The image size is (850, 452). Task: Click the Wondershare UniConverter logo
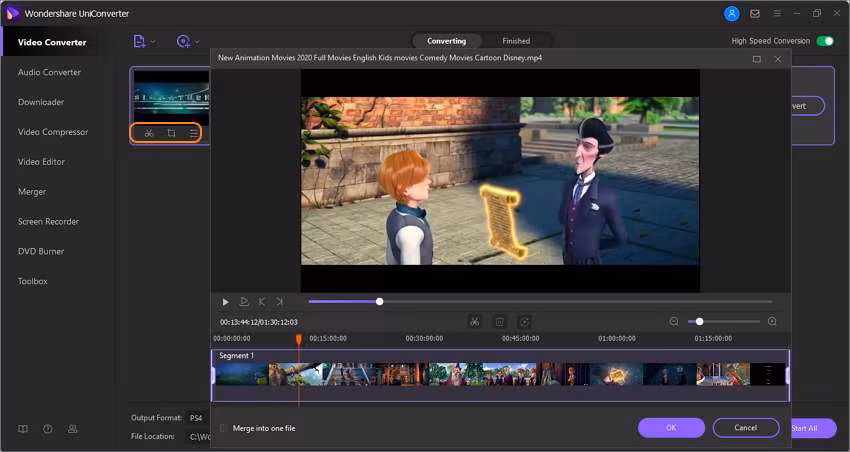pos(12,14)
